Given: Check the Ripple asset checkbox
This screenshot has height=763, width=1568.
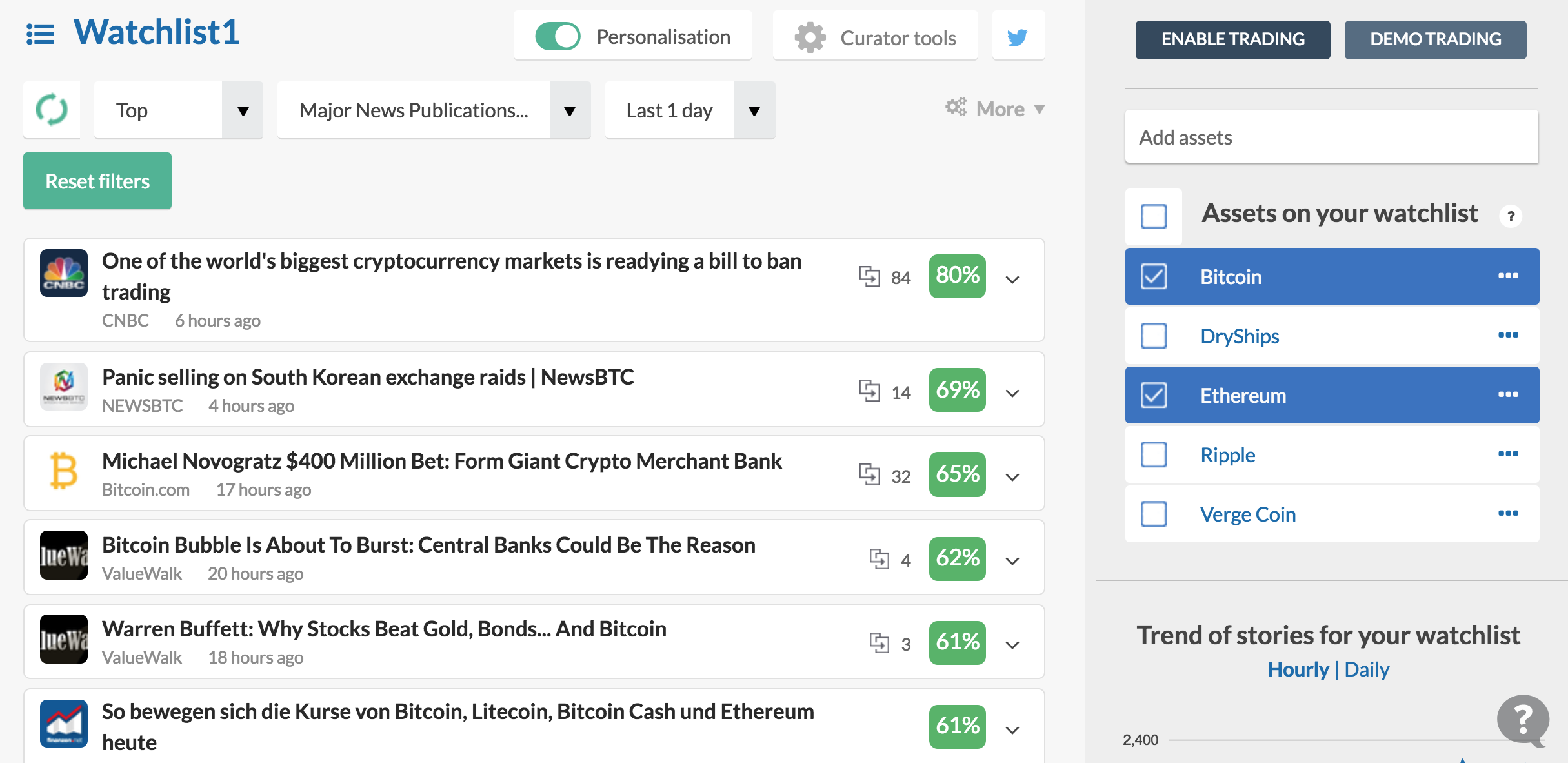Looking at the screenshot, I should click(1153, 454).
